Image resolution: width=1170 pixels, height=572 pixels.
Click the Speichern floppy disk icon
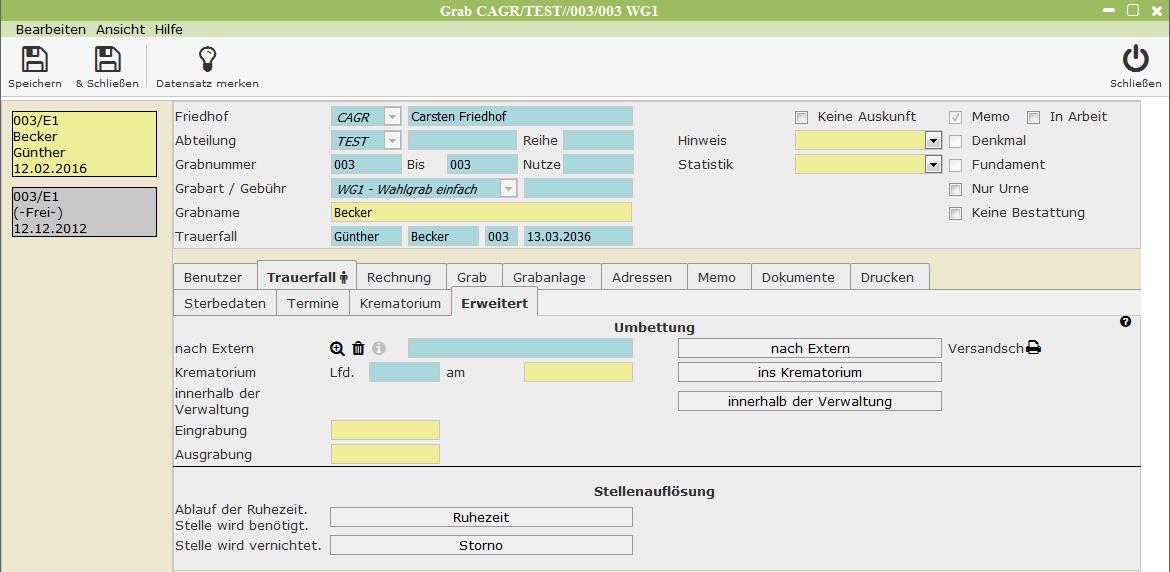tap(35, 60)
